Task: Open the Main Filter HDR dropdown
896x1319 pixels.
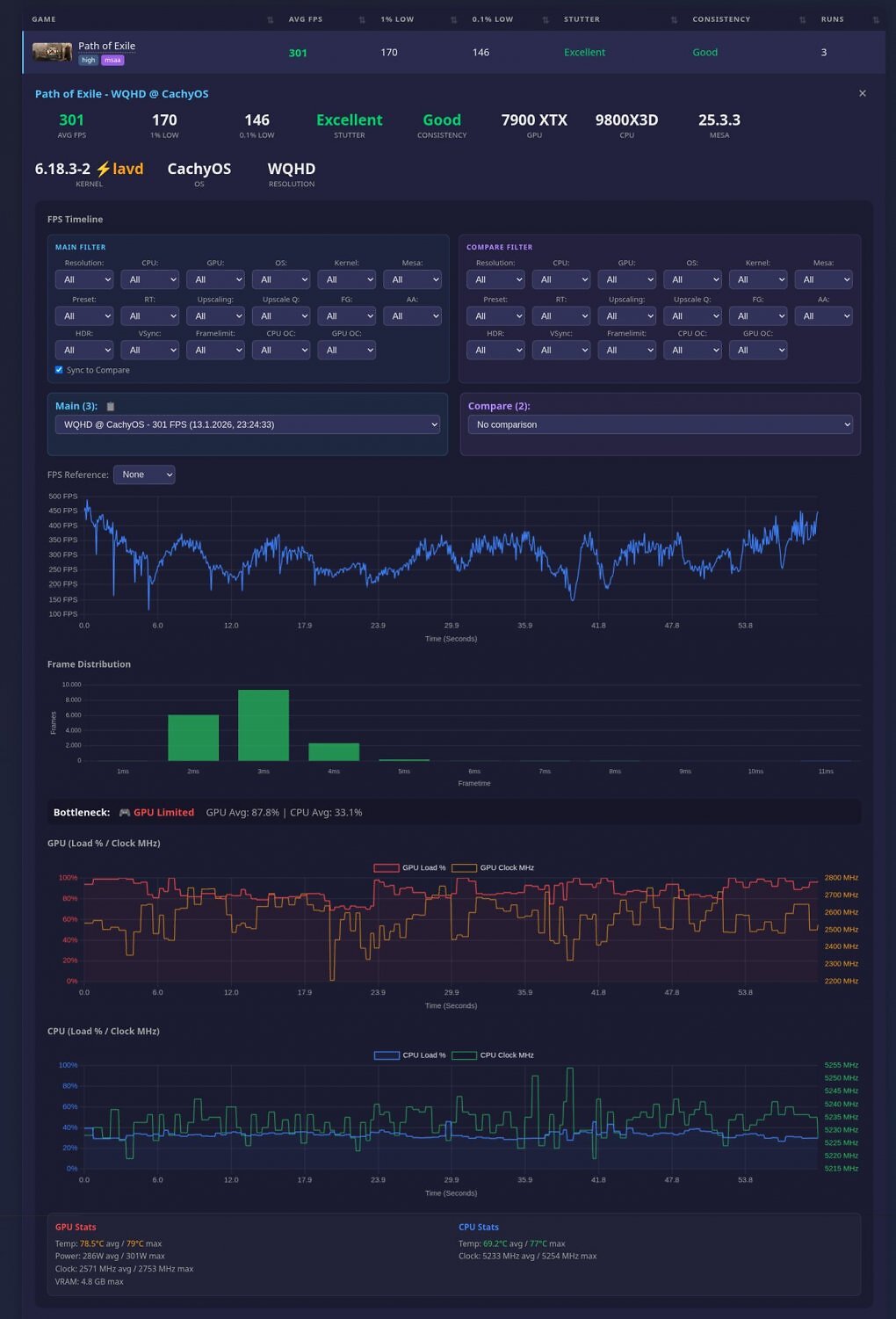Action: pos(84,350)
